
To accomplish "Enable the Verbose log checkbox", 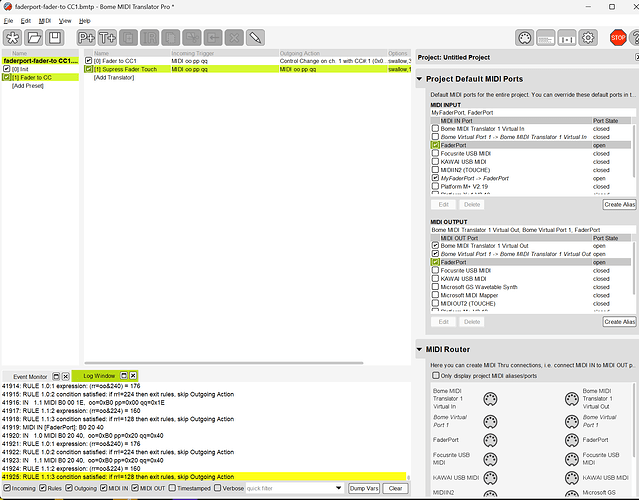I will point(217,488).
